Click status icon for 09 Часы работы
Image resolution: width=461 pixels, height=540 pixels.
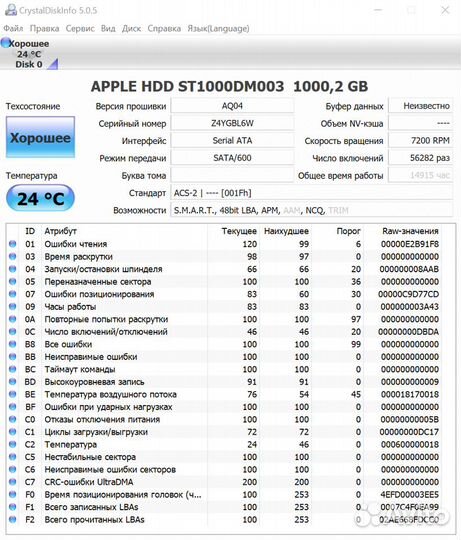[13, 307]
